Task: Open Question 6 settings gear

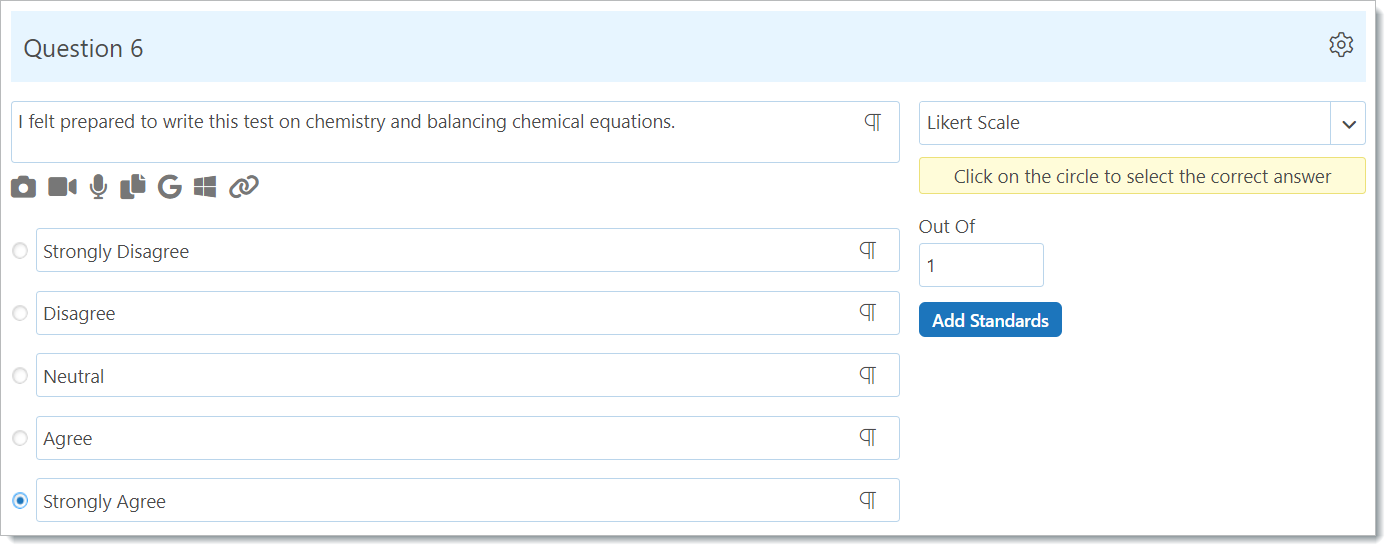Action: coord(1340,45)
